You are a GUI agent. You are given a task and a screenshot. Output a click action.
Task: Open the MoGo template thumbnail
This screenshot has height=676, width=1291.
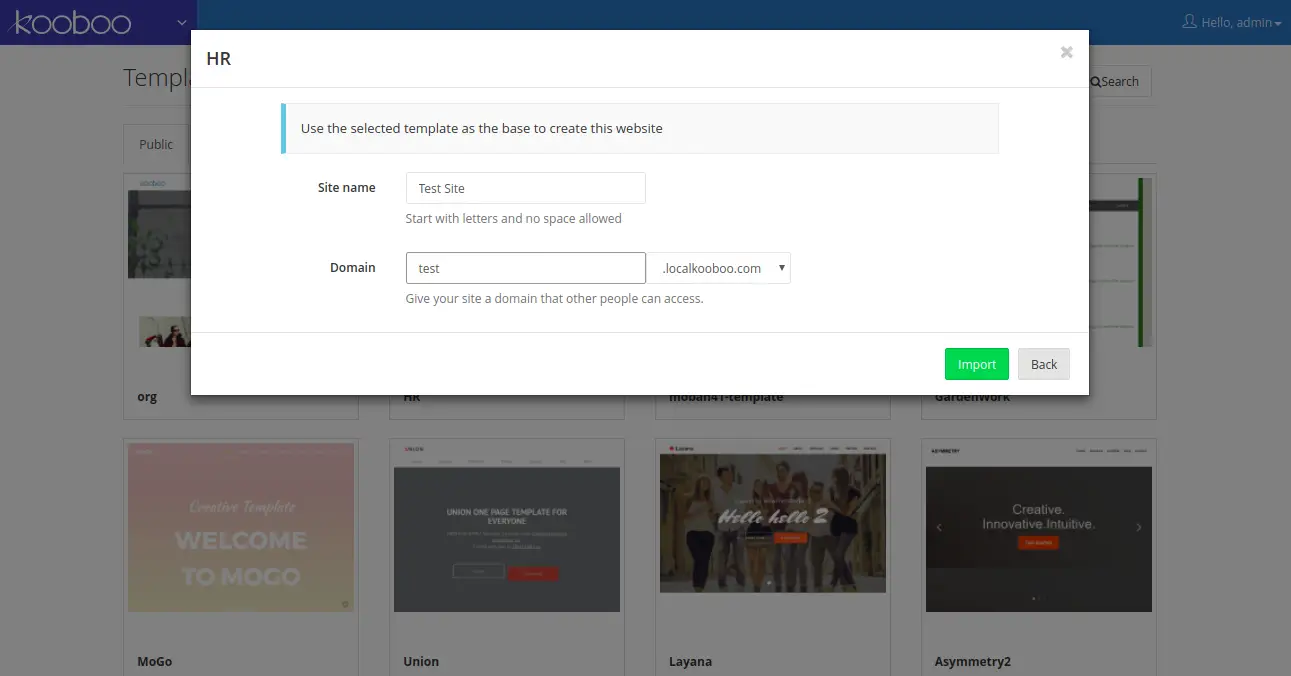coord(241,527)
